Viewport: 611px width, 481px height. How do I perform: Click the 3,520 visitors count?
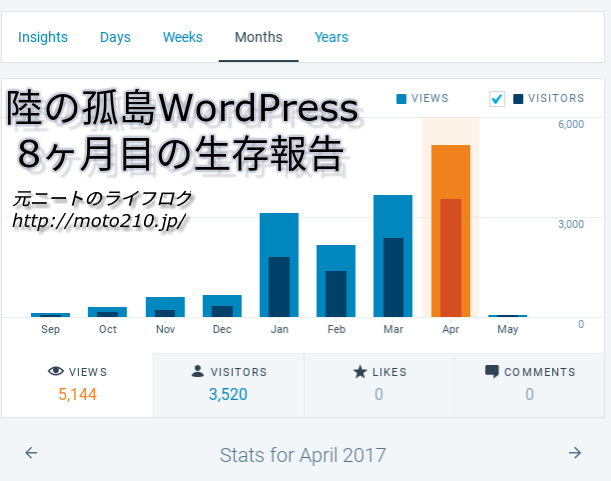(228, 394)
